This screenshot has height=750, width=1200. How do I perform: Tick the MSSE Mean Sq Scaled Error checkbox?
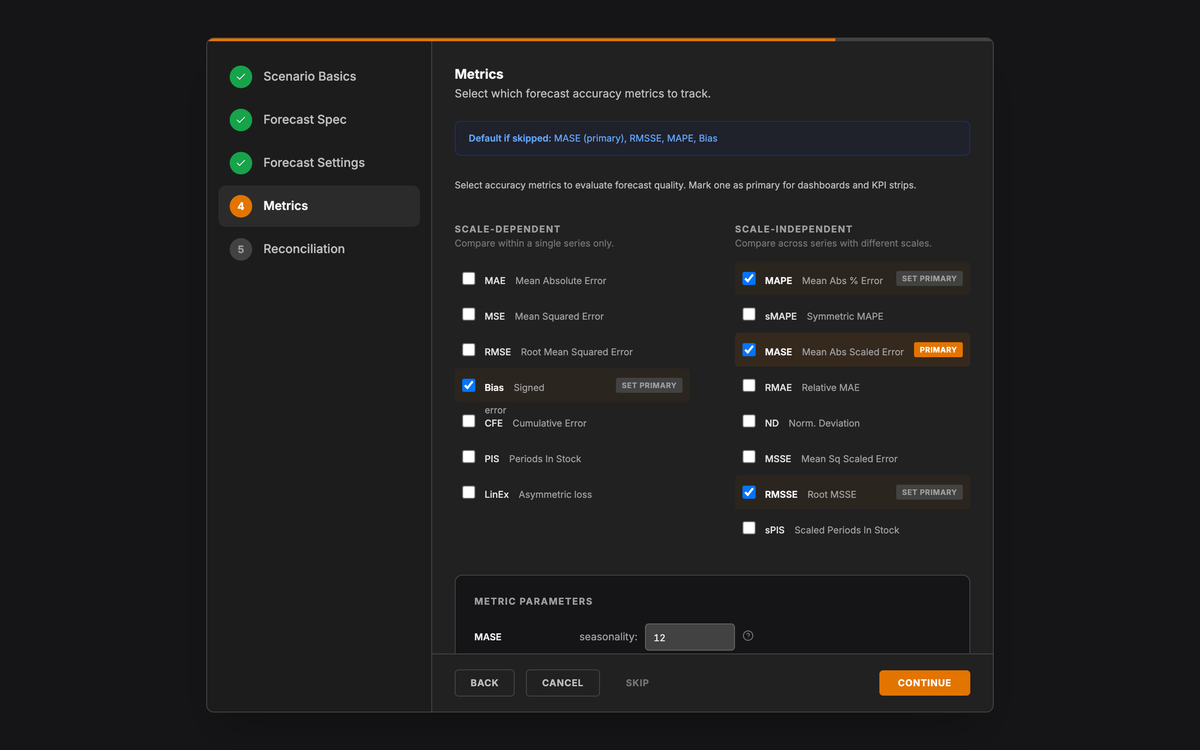pos(749,457)
